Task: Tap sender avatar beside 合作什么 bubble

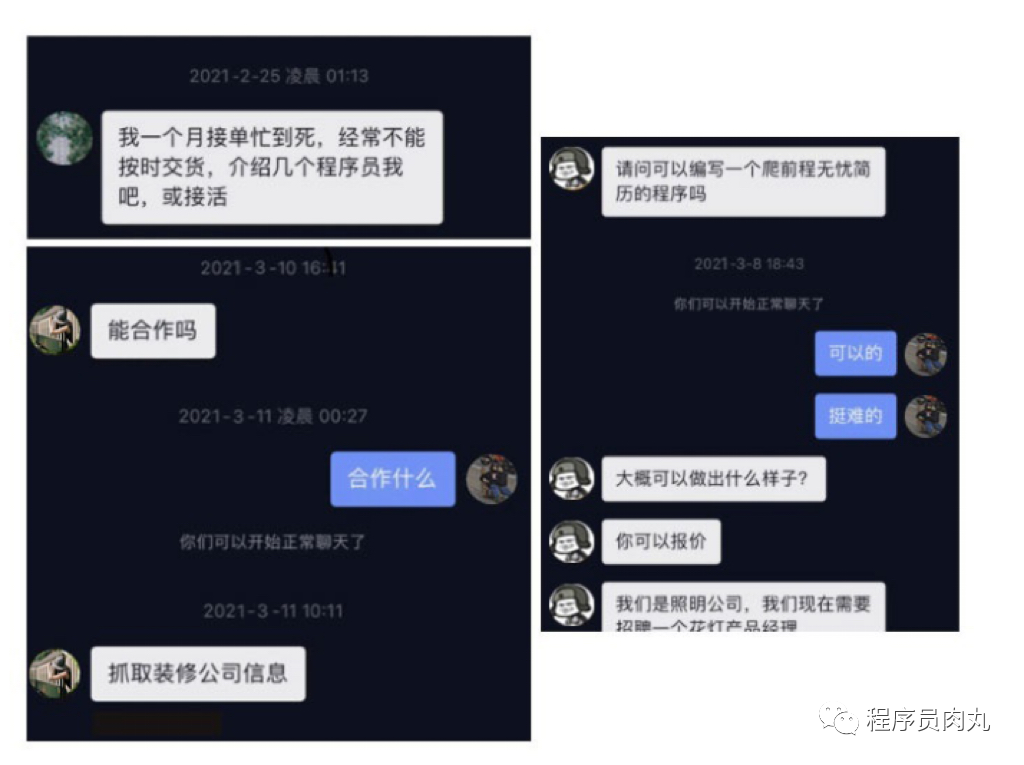Action: 492,478
